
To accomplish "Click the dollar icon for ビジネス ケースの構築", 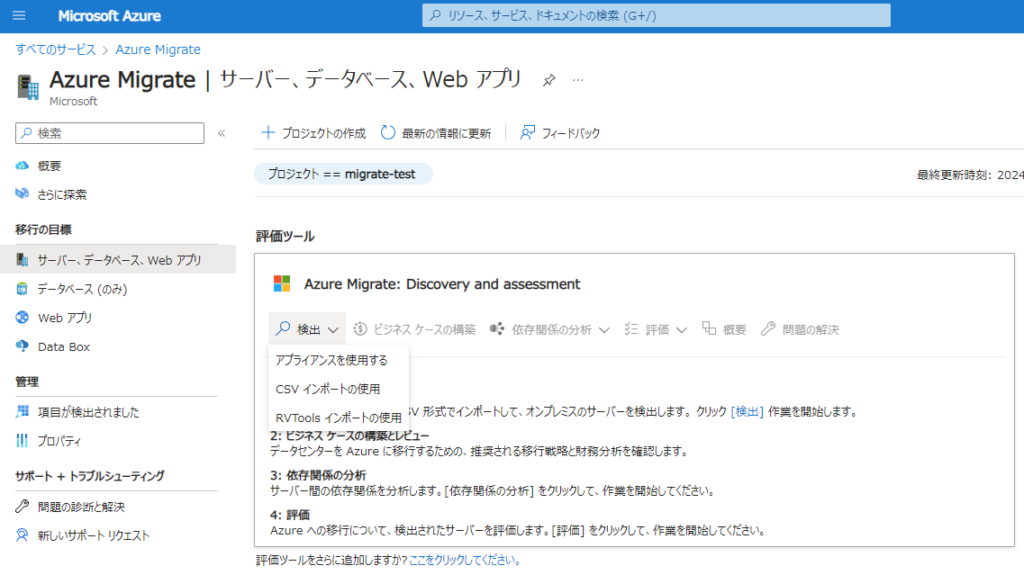I will pyautogui.click(x=360, y=329).
